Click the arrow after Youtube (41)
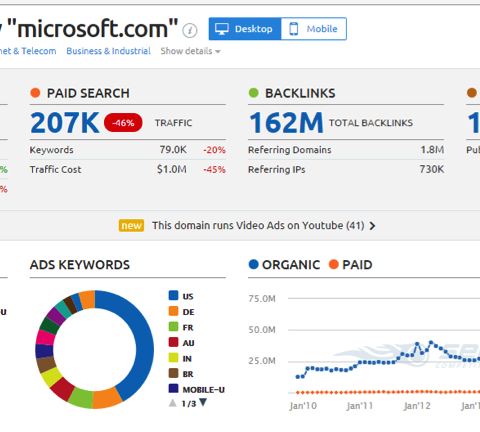This screenshot has width=480, height=432. pyautogui.click(x=372, y=226)
